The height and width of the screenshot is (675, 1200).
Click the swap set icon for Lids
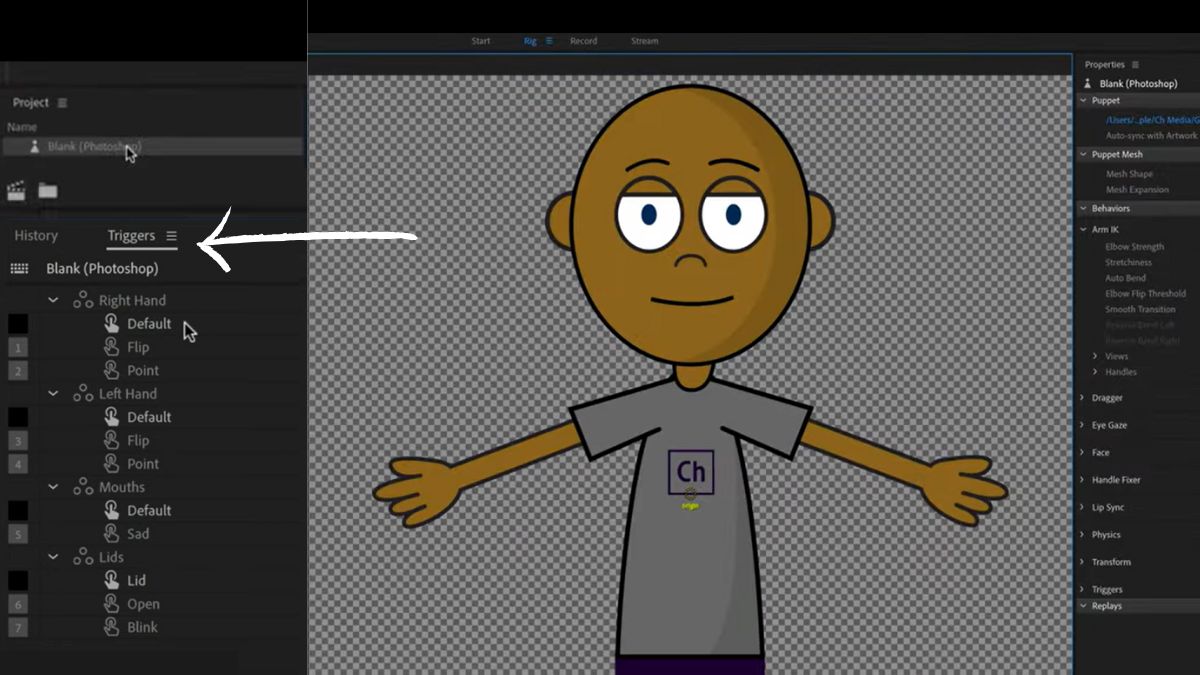pyautogui.click(x=83, y=557)
